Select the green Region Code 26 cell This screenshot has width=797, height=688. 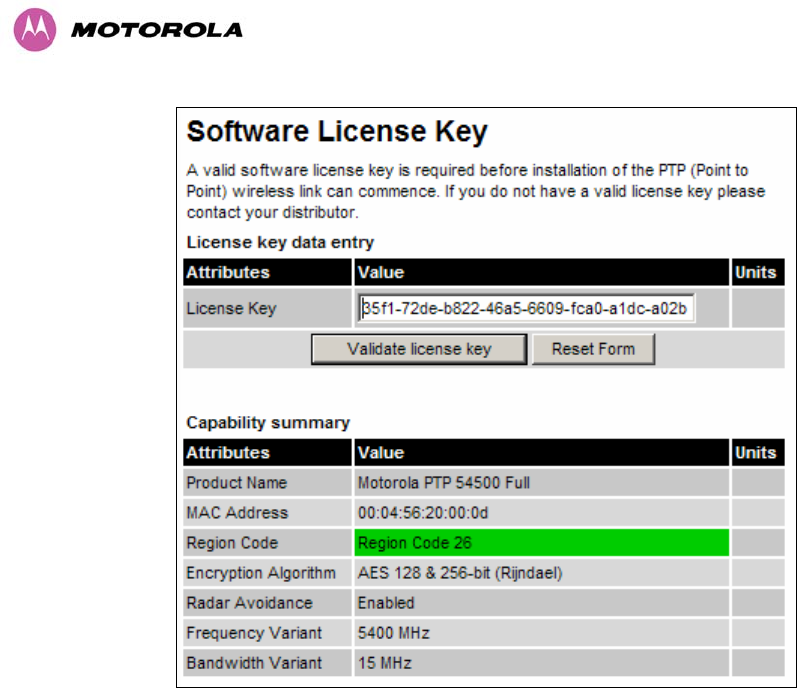coord(541,543)
